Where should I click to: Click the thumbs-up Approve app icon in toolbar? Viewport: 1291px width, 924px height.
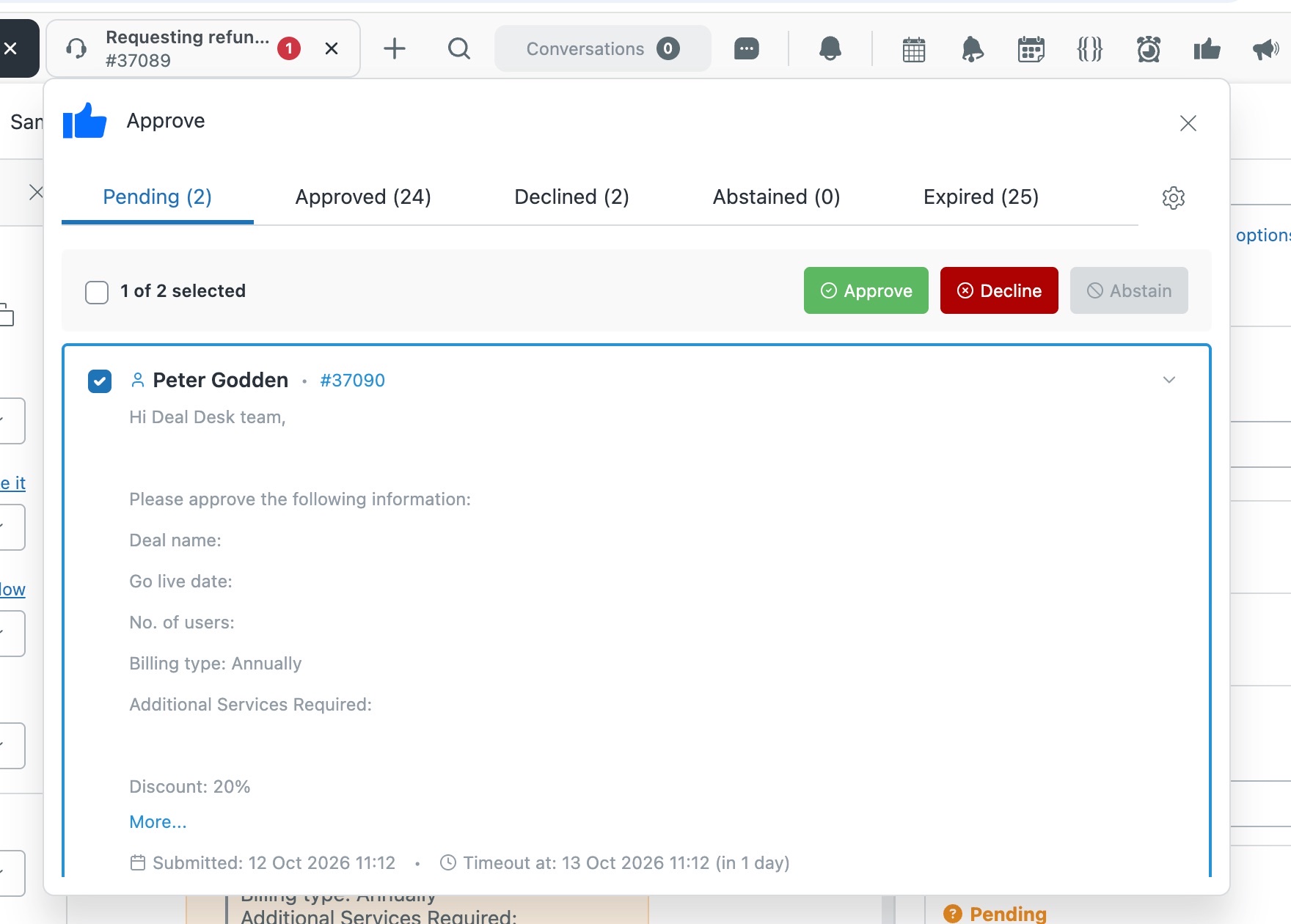pos(1207,49)
